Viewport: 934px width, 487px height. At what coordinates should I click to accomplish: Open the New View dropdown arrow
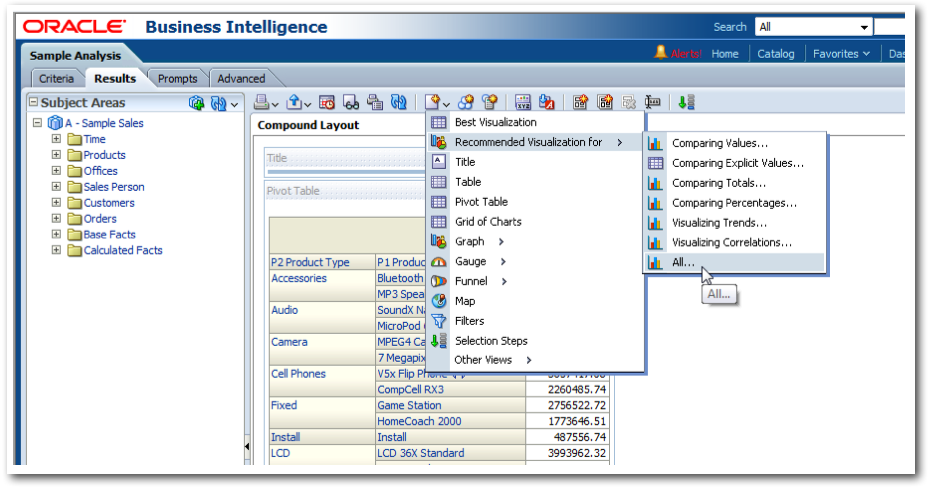coord(446,105)
